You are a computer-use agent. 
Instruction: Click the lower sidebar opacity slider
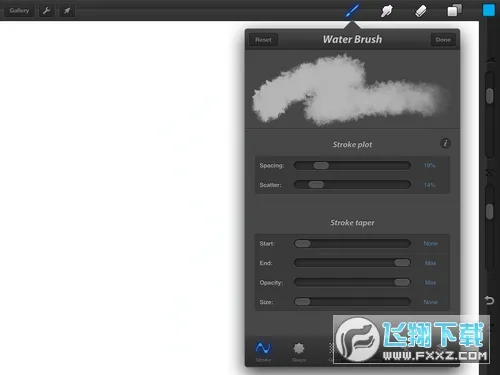click(x=489, y=227)
